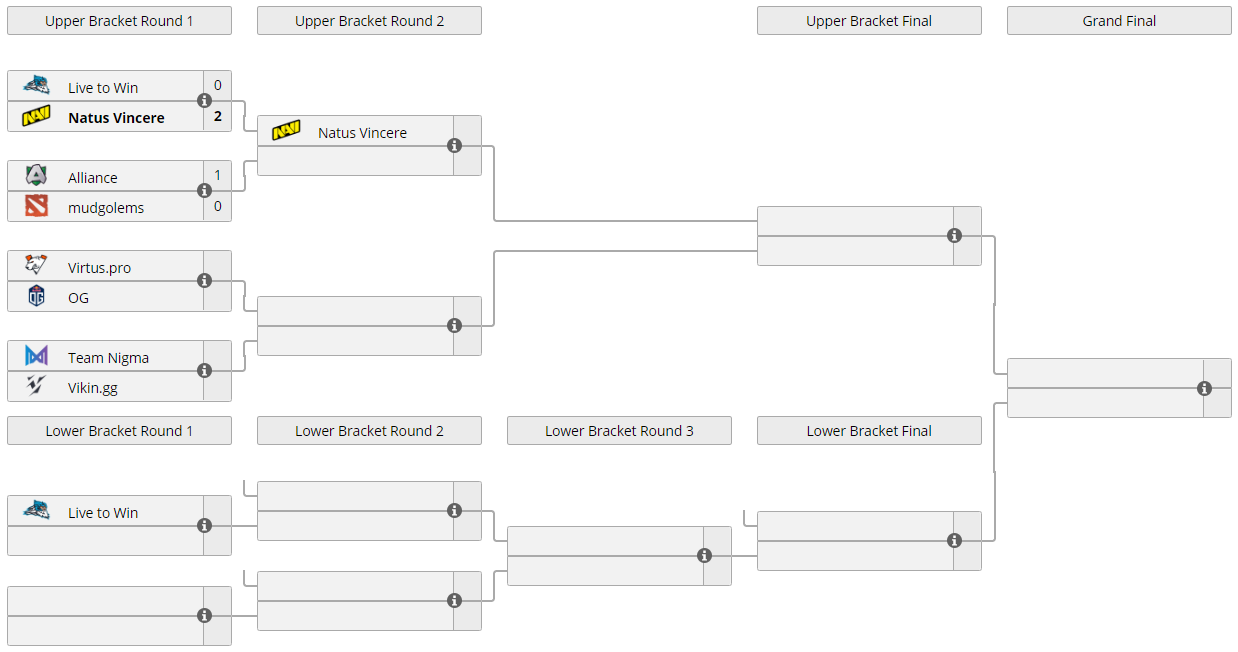Select the Upper Bracket Round 1 header
Image resolution: width=1238 pixels, height=652 pixels.
pos(119,21)
